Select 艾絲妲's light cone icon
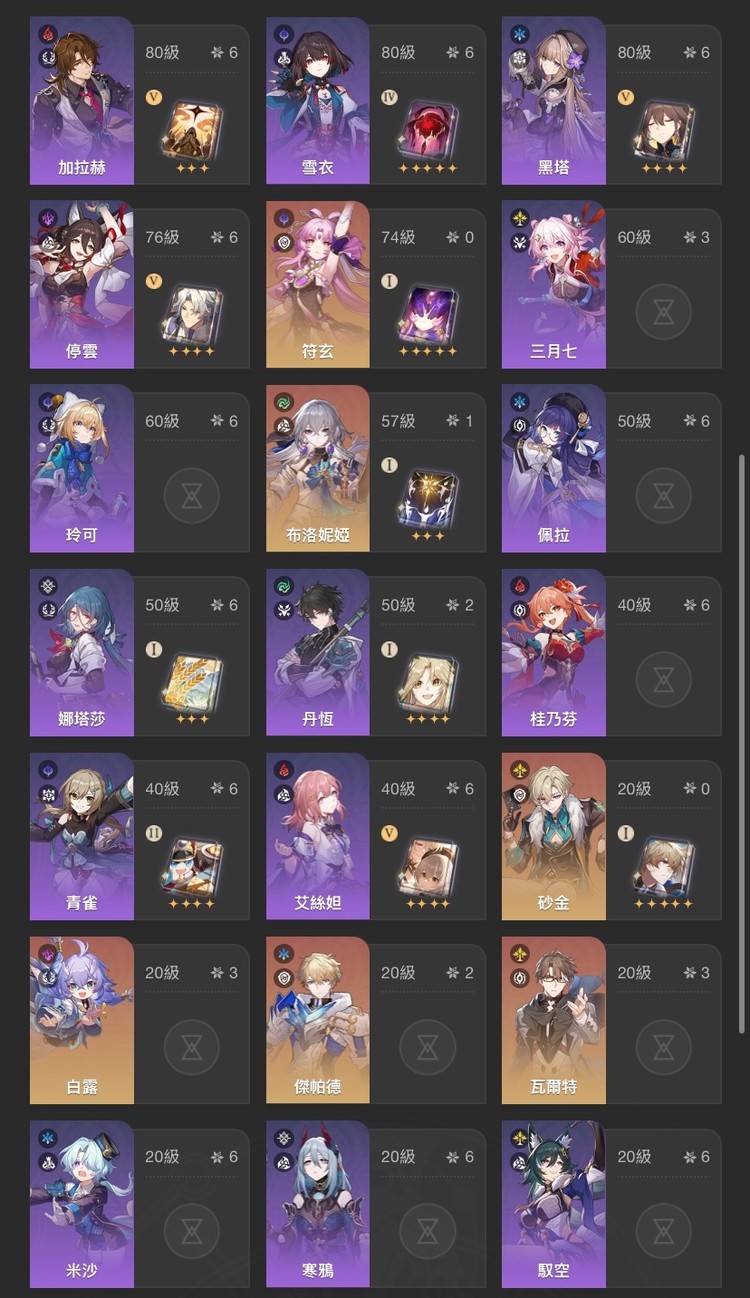 pos(427,863)
